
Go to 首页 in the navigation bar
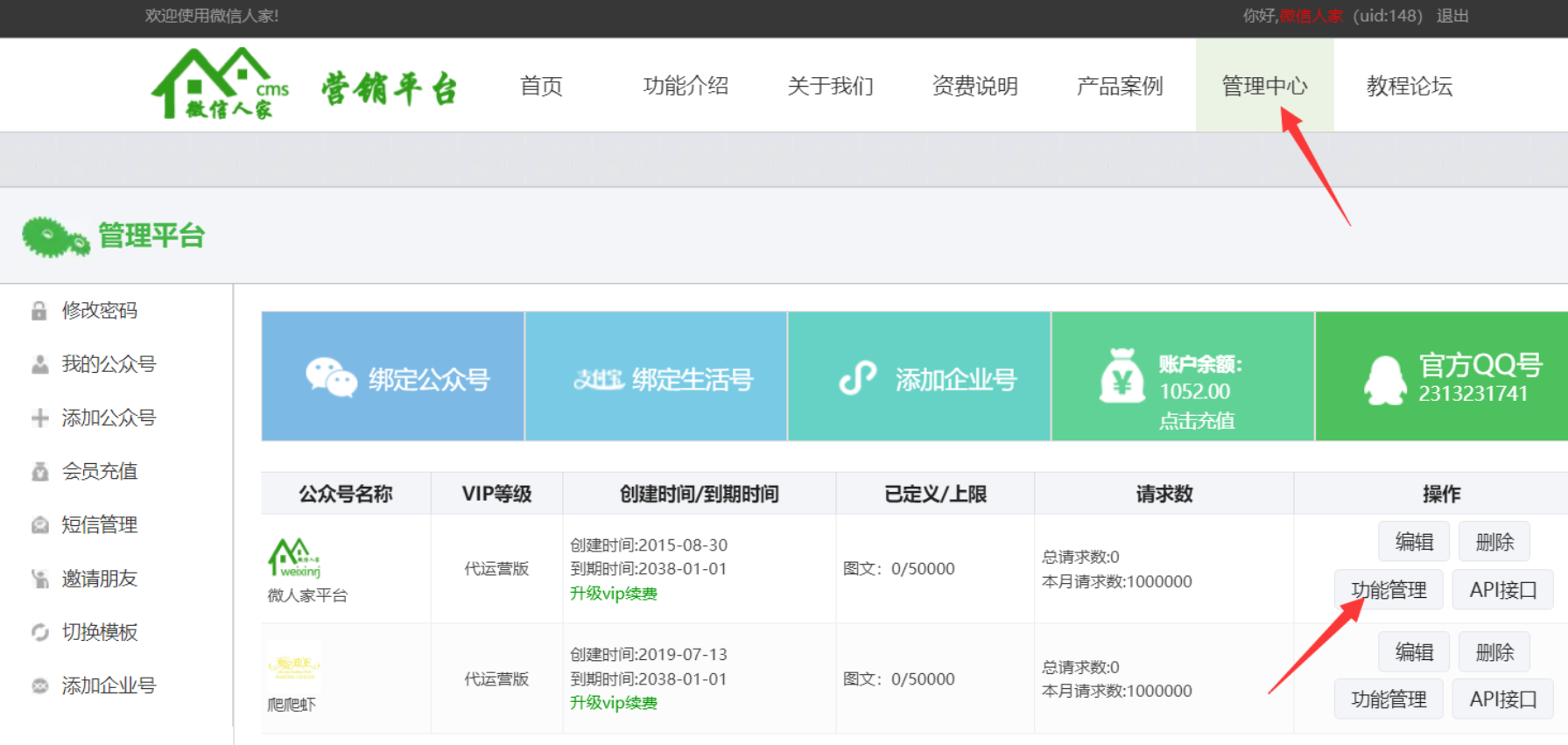(x=541, y=86)
